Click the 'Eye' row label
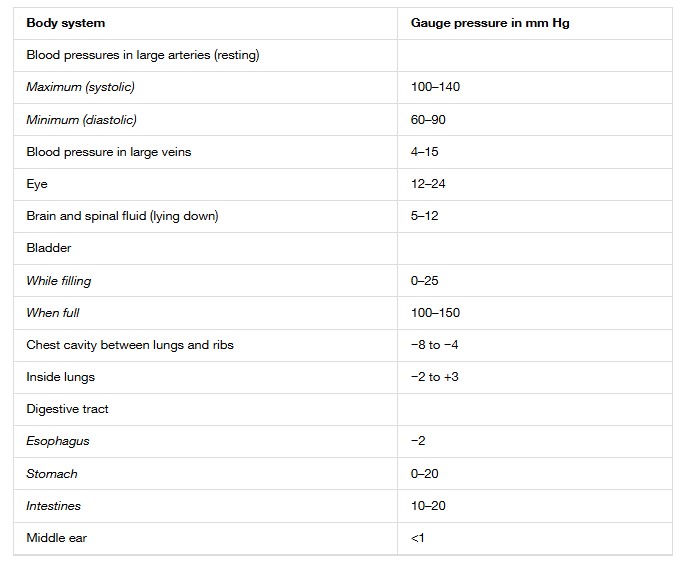The width and height of the screenshot is (677, 561). point(37,184)
